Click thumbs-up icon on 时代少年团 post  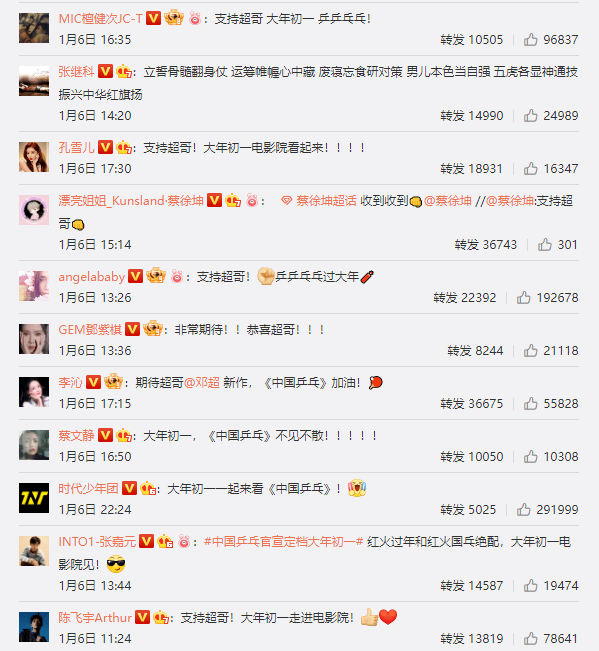pyautogui.click(x=523, y=509)
